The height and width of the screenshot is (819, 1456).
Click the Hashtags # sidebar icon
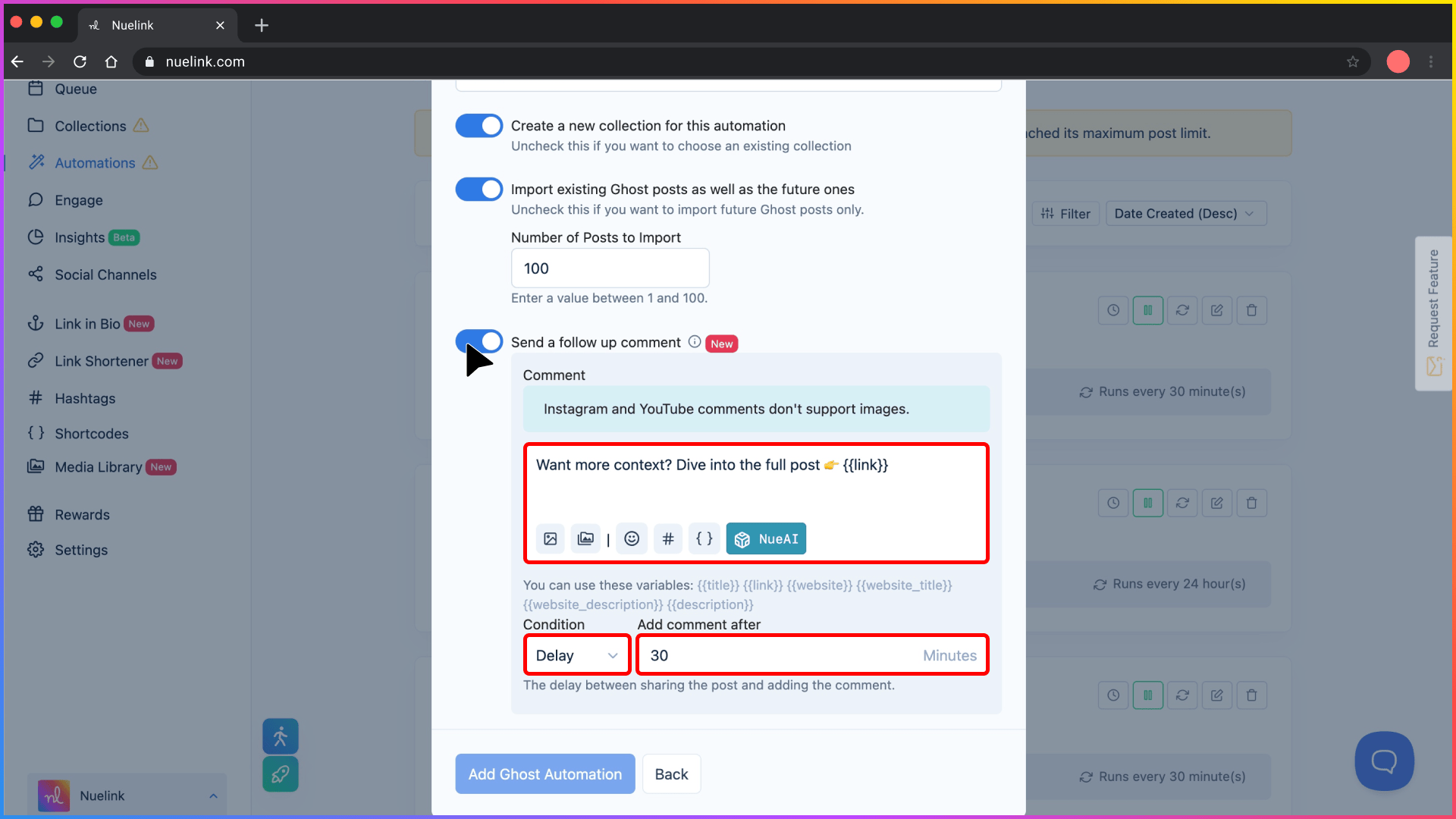point(36,398)
